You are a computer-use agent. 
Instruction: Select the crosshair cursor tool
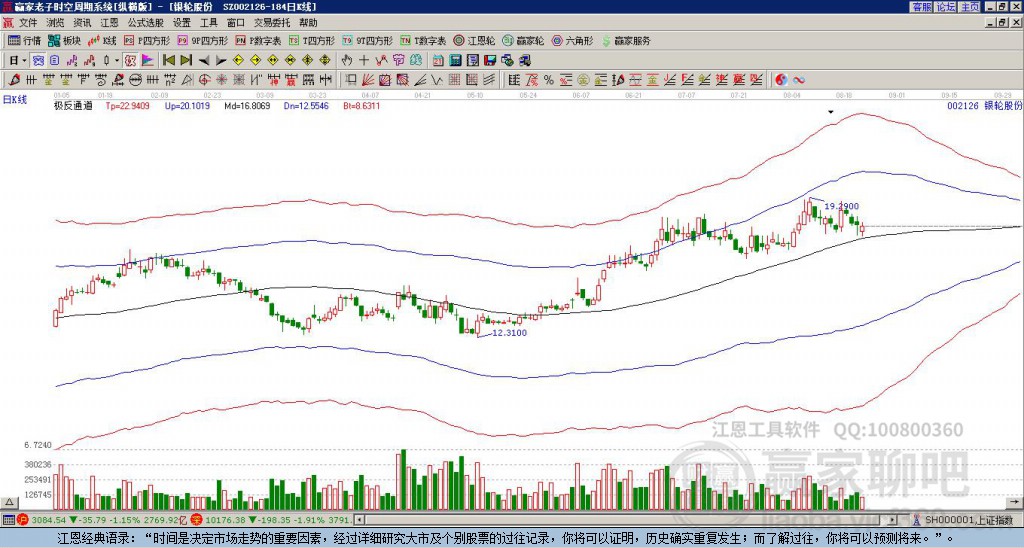(x=364, y=61)
